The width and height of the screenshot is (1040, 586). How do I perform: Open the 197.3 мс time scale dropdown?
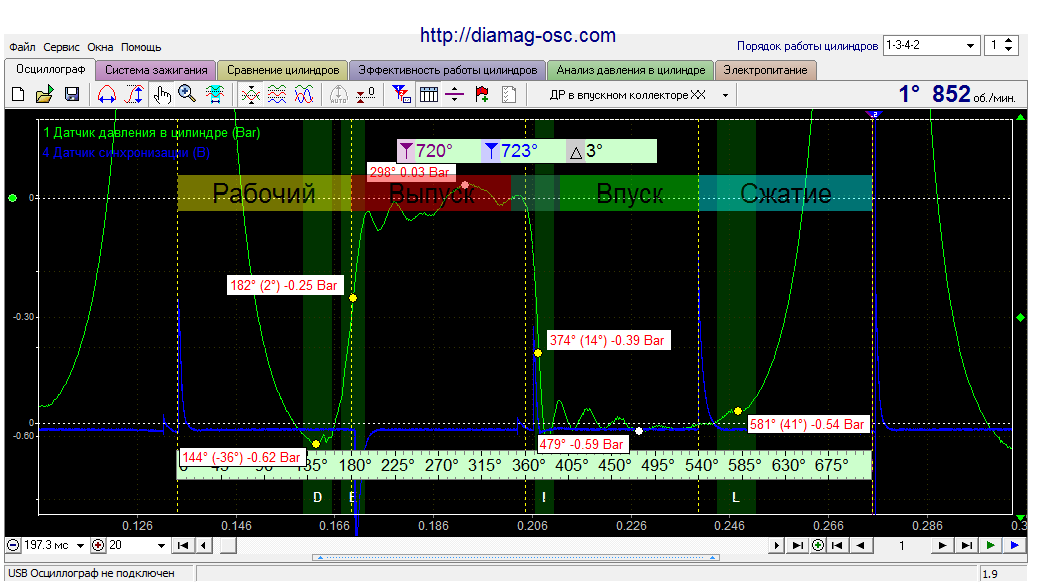point(80,546)
